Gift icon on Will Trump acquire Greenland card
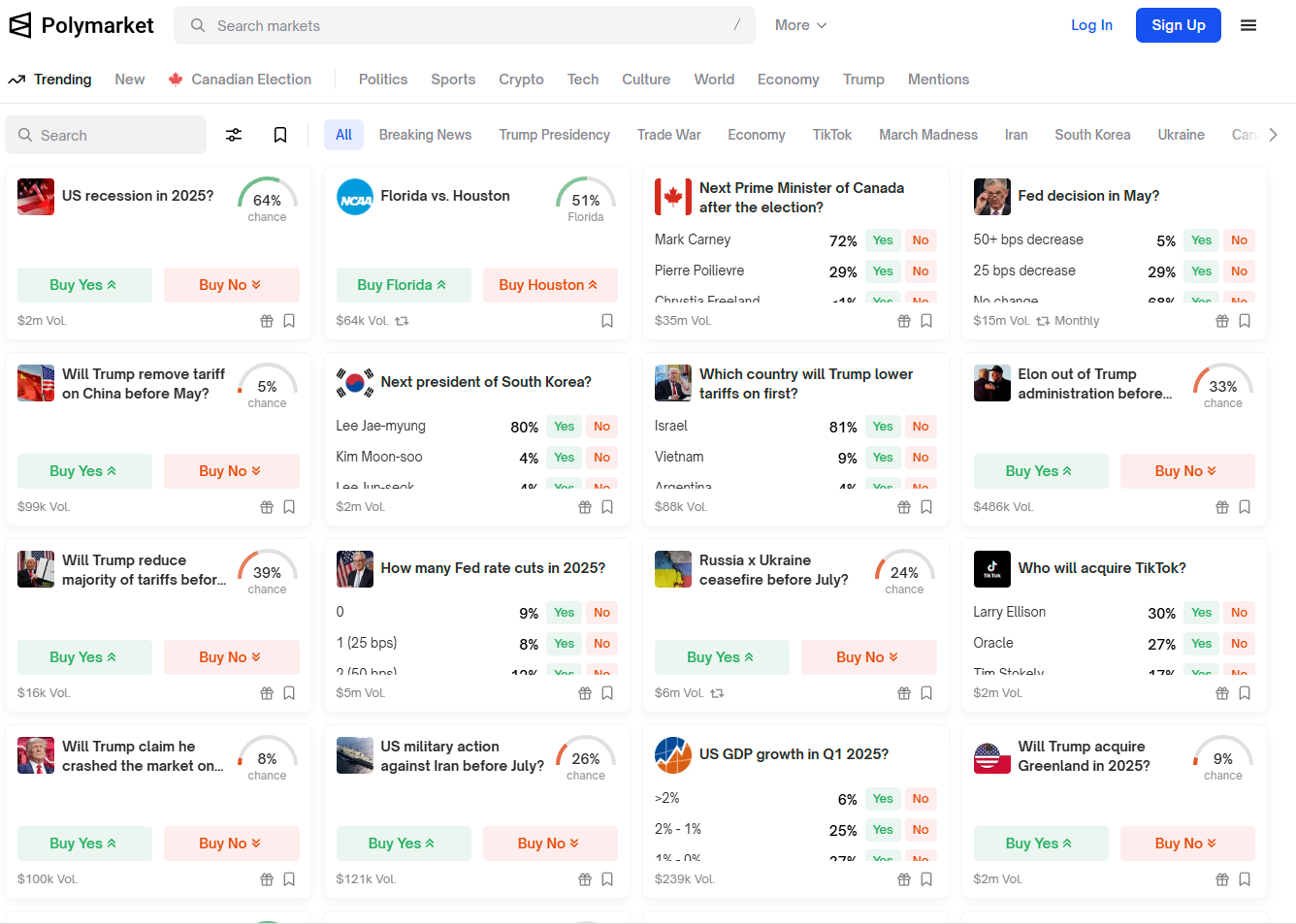 pyautogui.click(x=1222, y=879)
